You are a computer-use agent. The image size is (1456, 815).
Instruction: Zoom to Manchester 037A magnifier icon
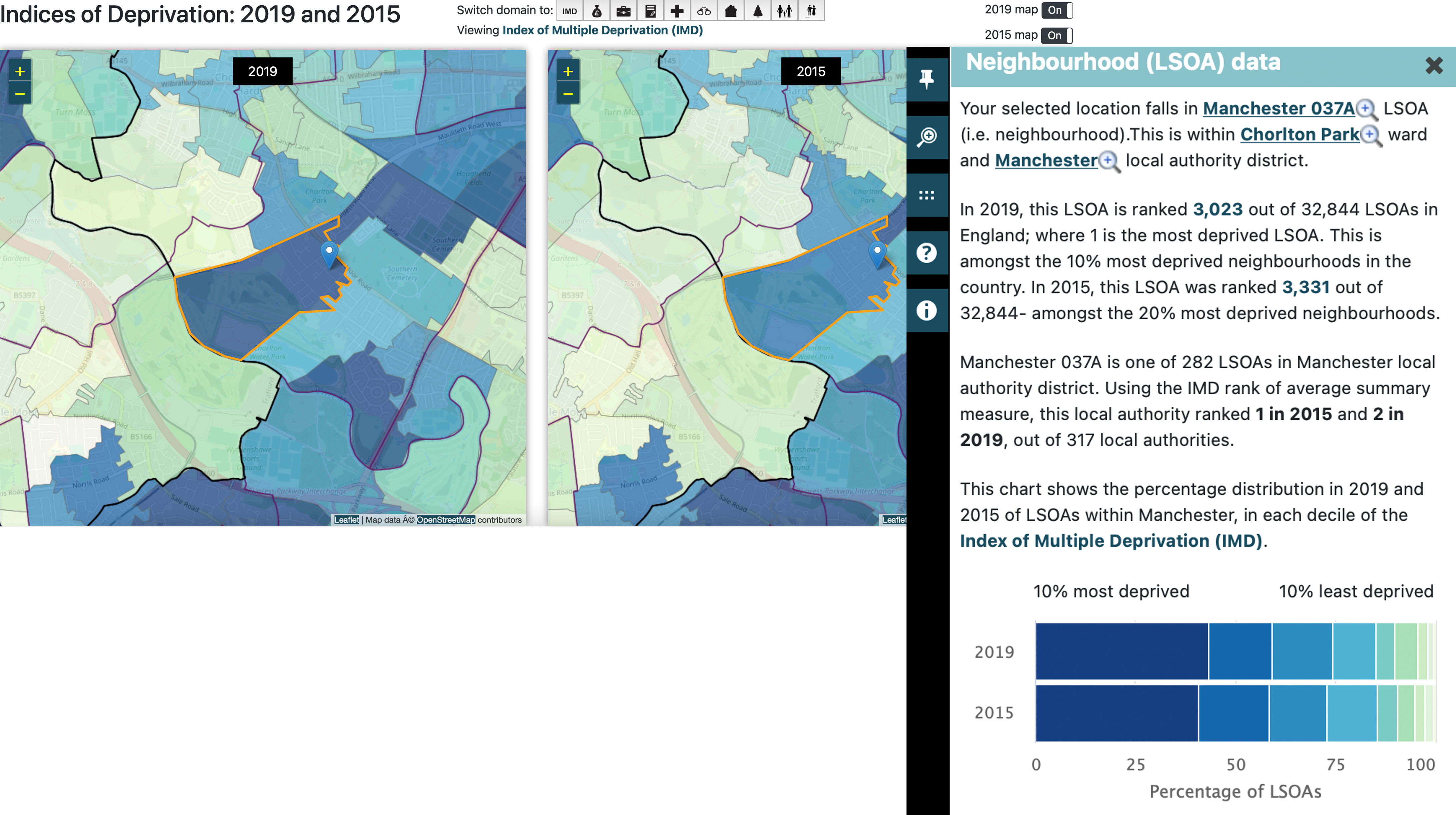click(1367, 109)
